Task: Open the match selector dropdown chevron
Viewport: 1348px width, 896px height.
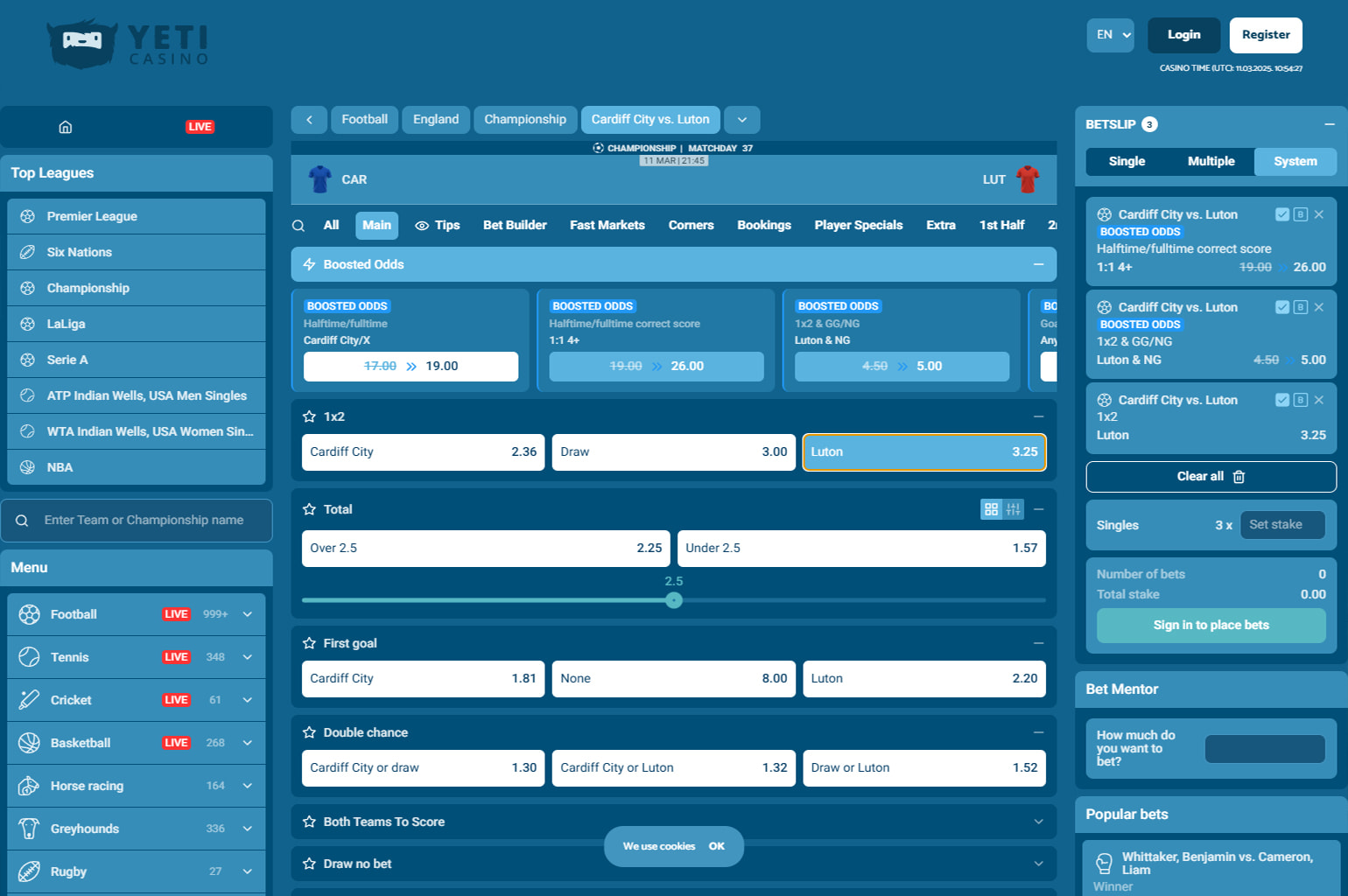Action: [x=742, y=120]
